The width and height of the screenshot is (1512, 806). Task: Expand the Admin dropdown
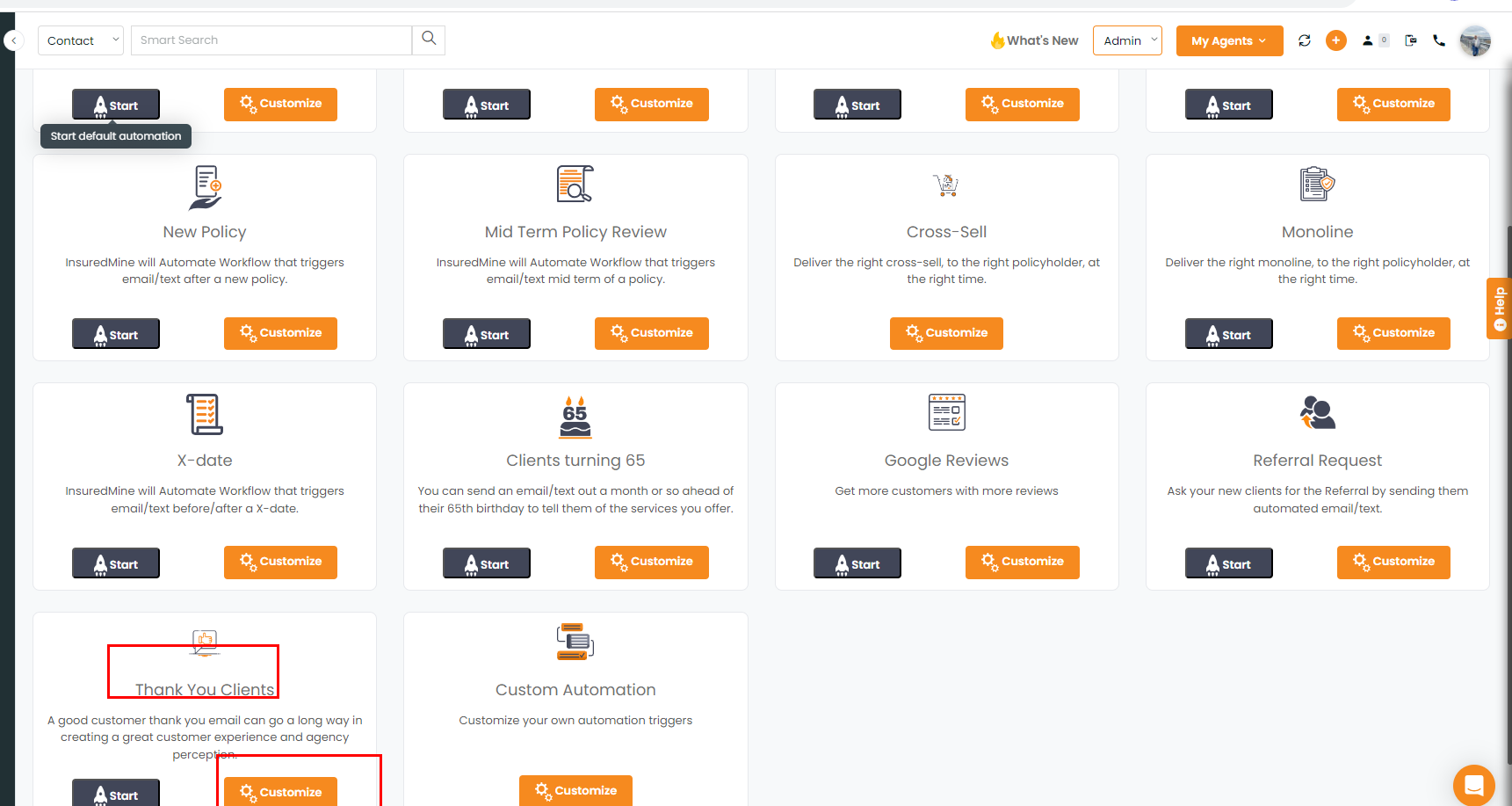(x=1127, y=40)
